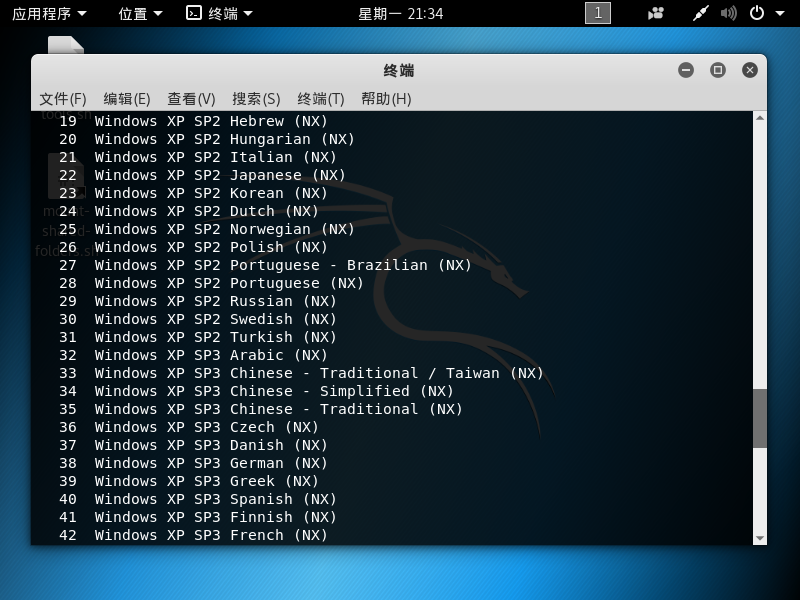Click the line '35 Windows XP SP3 Chinese - Traditional (NX)'

coord(261,409)
